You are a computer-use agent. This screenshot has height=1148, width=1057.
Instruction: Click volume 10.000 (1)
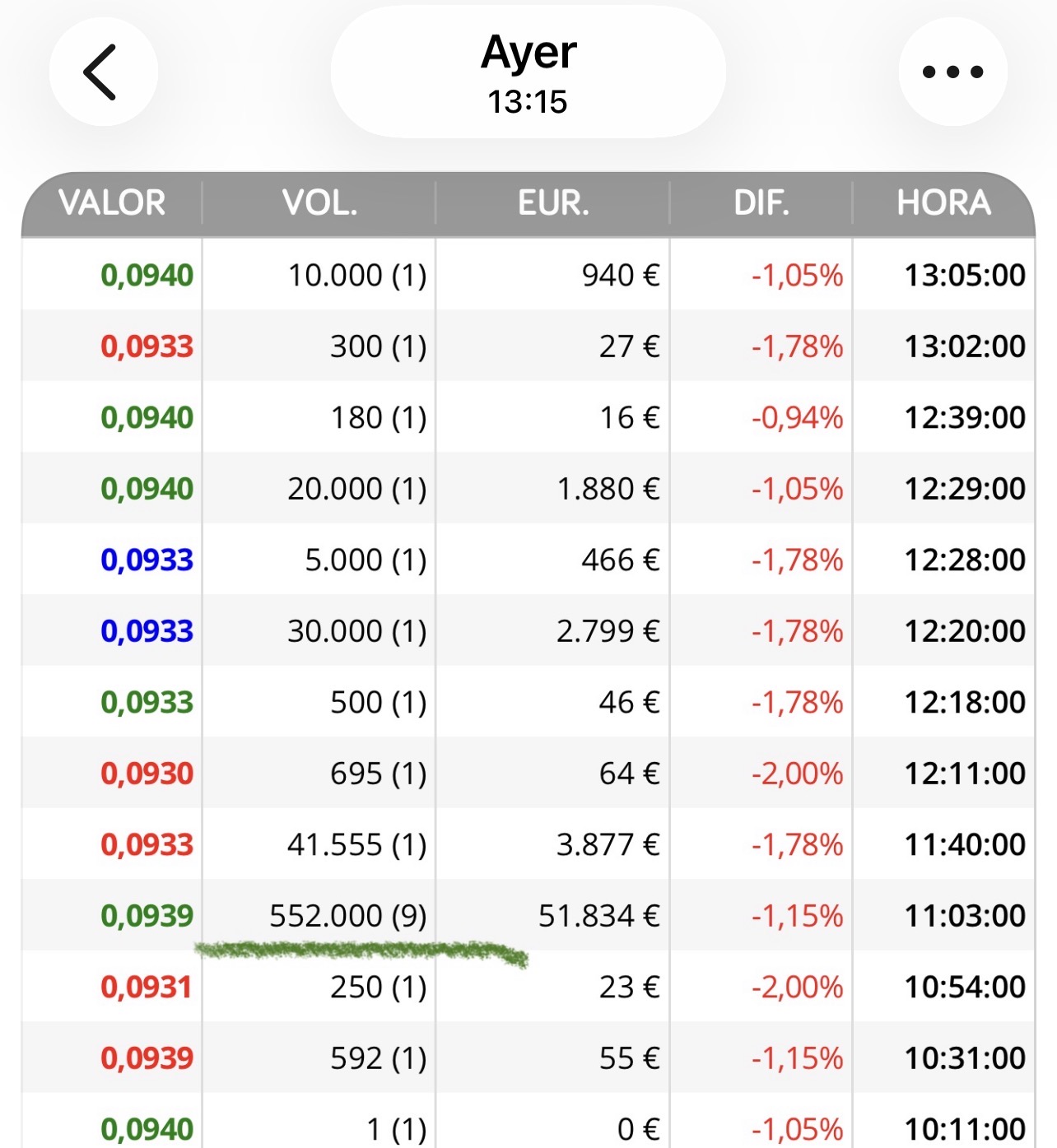pos(357,275)
